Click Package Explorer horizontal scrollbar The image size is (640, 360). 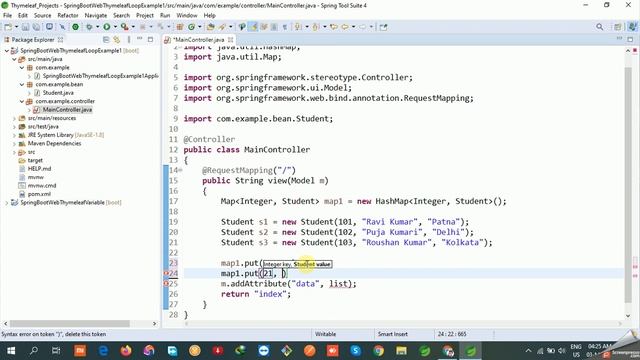(x=70, y=323)
